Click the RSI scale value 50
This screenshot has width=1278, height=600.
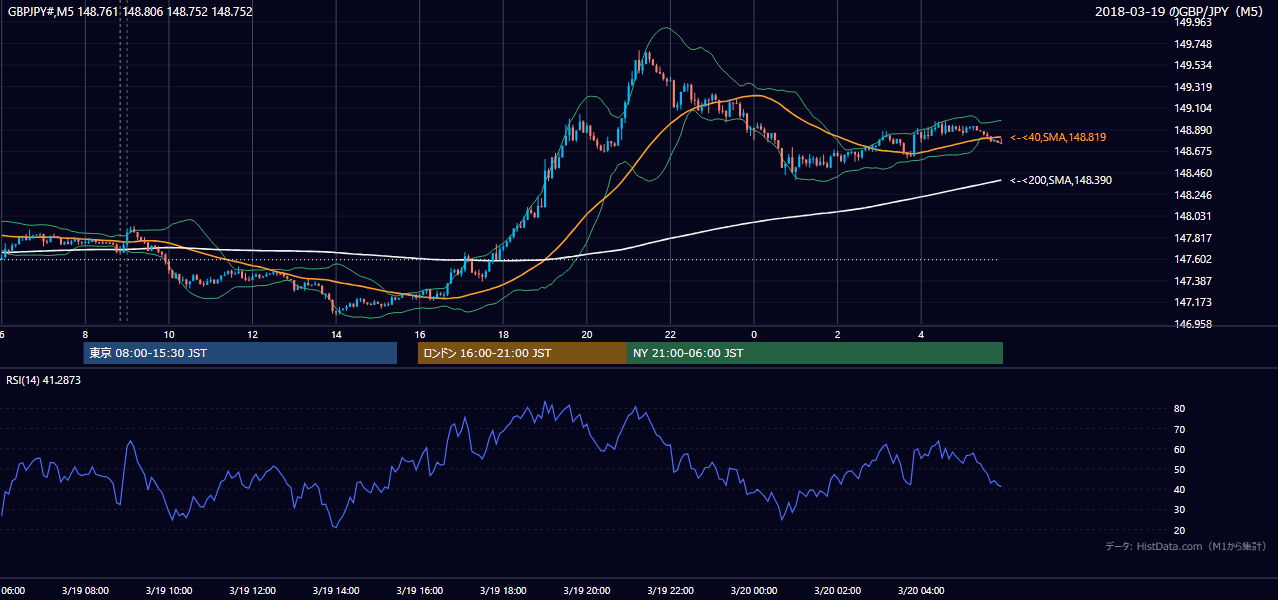tap(1180, 469)
